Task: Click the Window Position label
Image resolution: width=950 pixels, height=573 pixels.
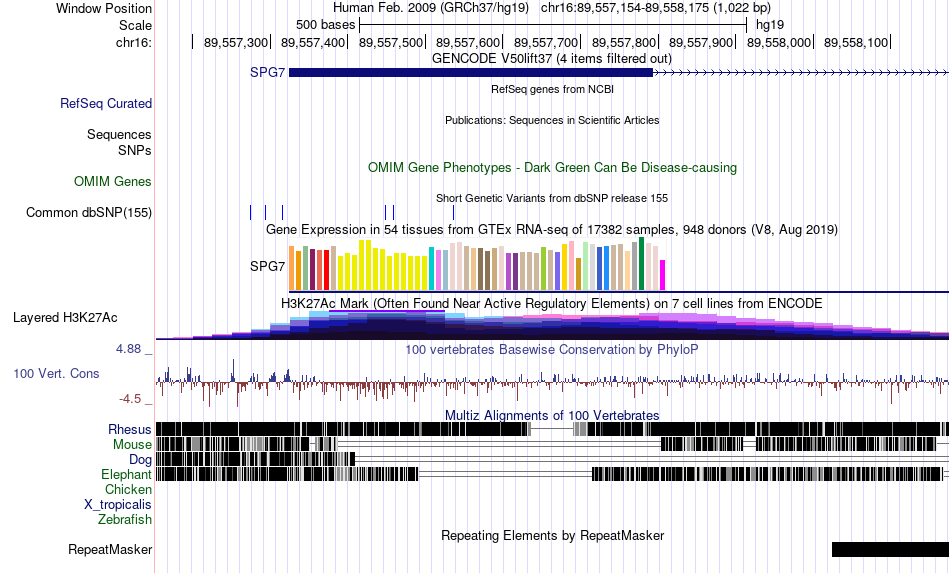Action: point(104,8)
